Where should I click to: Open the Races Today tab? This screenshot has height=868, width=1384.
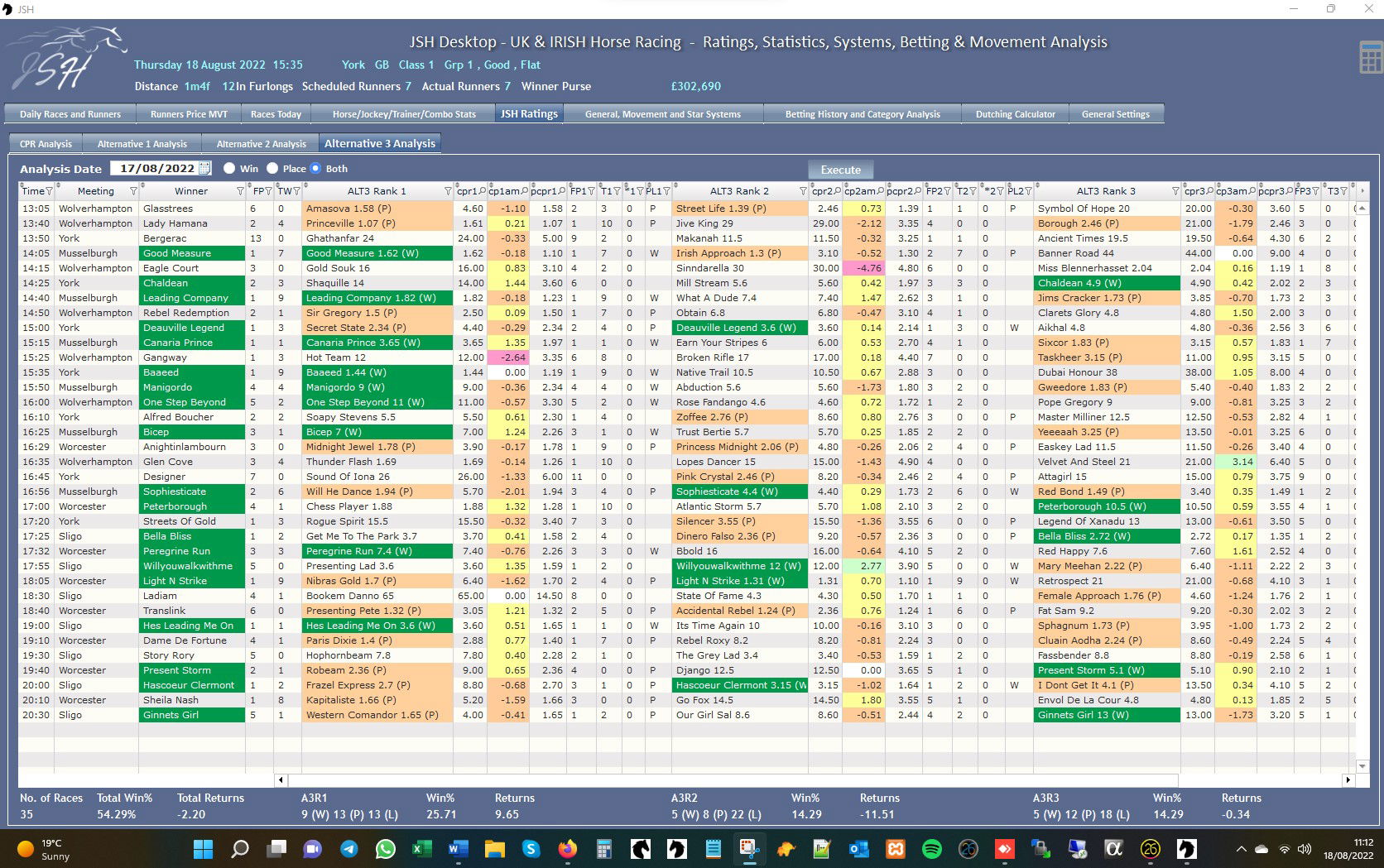276,114
